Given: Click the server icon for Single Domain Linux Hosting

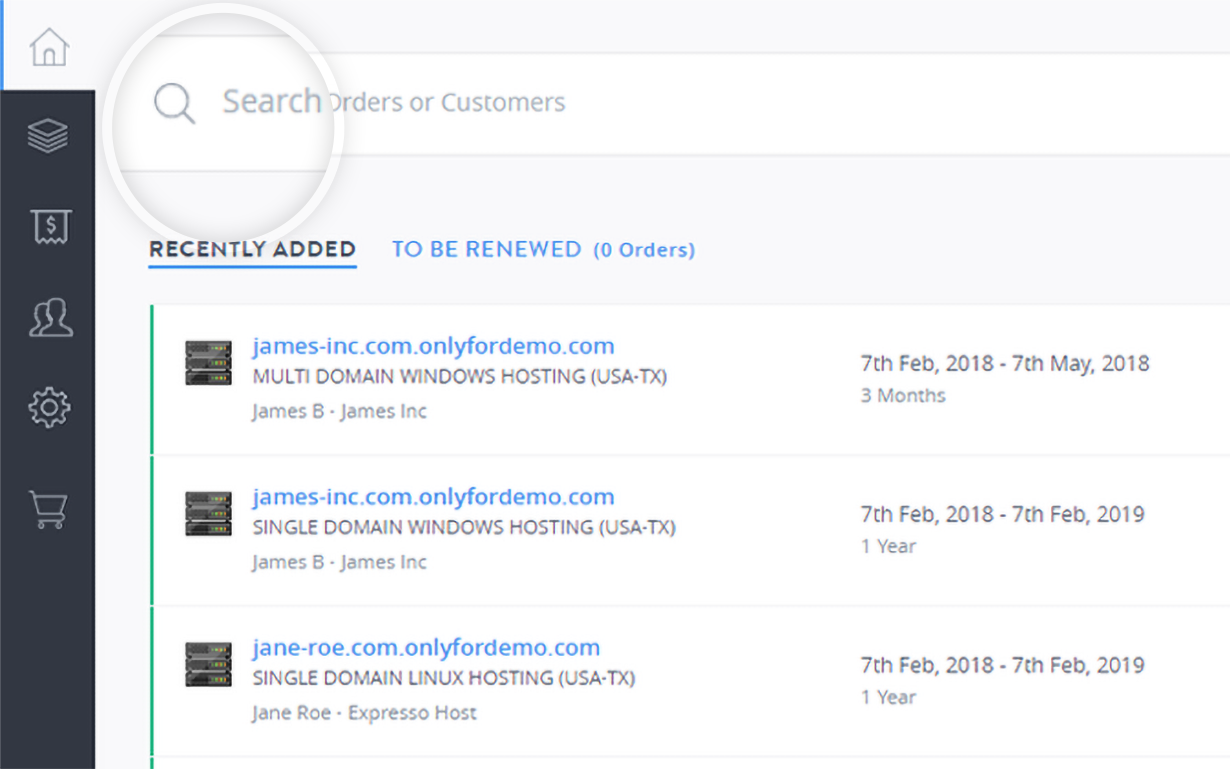Looking at the screenshot, I should click(x=208, y=664).
